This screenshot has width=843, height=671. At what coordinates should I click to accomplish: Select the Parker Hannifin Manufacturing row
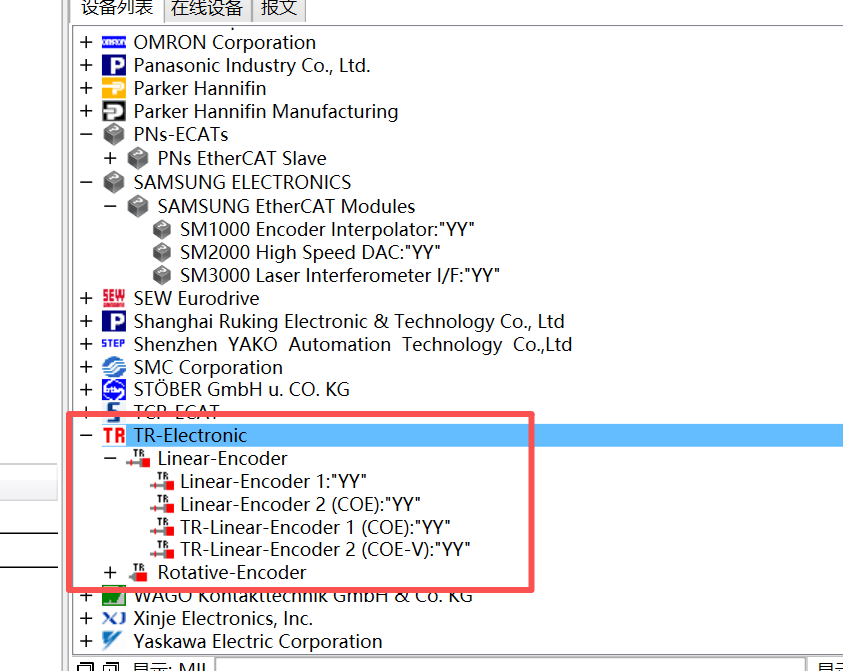[266, 111]
